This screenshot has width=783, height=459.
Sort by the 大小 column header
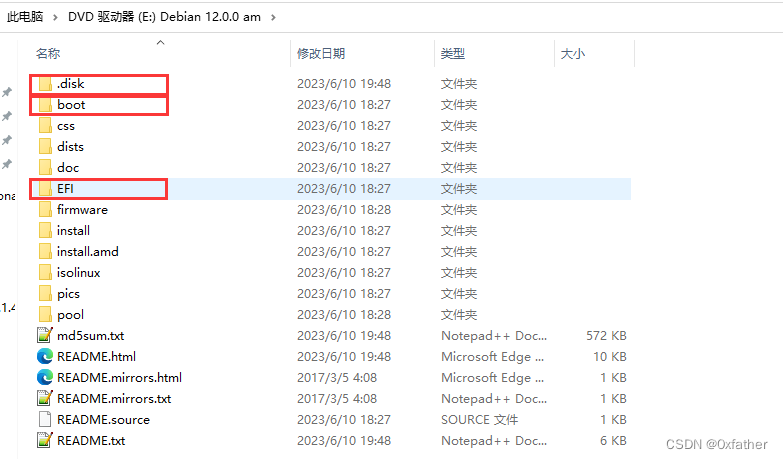573,53
